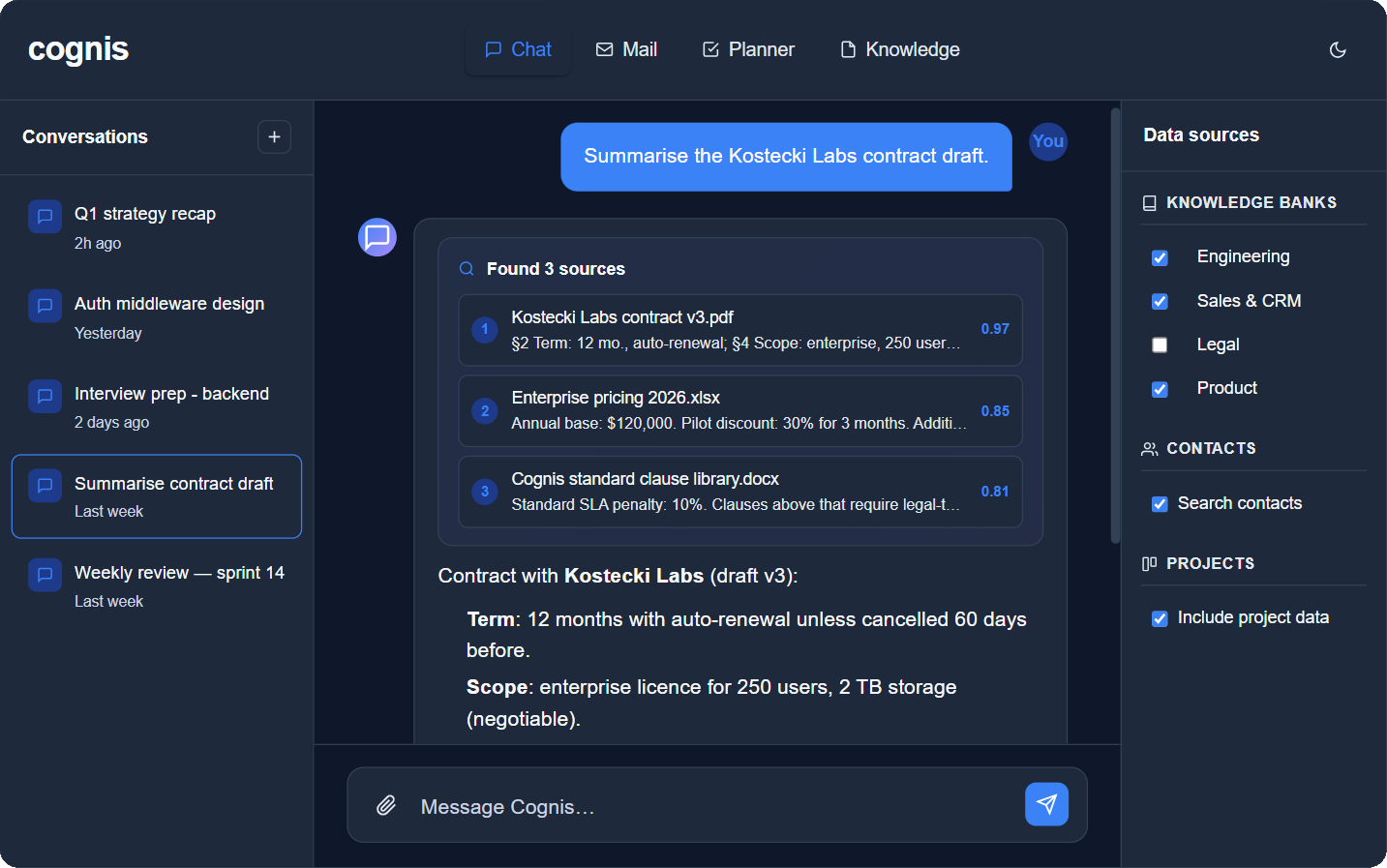Viewport: 1387px width, 868px height.
Task: Toggle Include project data checkbox
Action: point(1160,619)
